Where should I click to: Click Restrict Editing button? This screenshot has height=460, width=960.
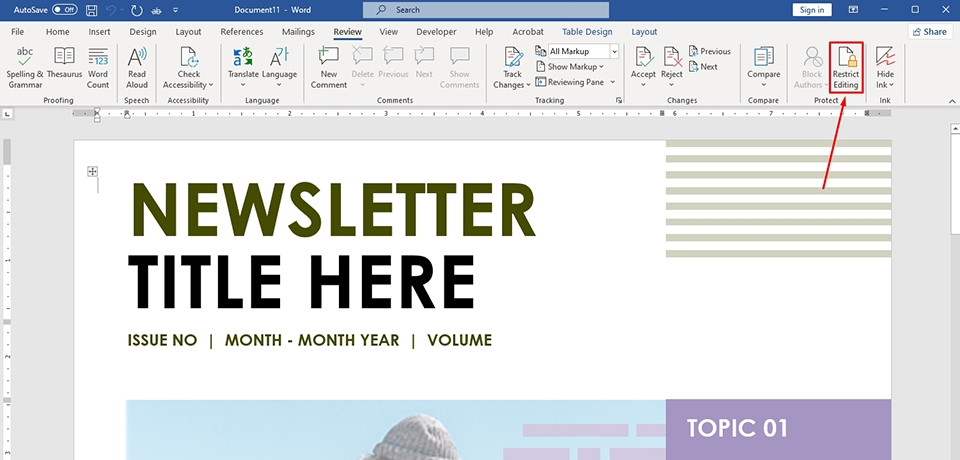846,67
